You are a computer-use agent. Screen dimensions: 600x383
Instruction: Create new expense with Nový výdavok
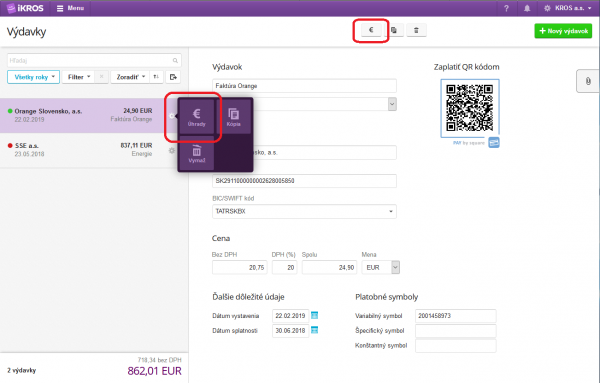563,31
